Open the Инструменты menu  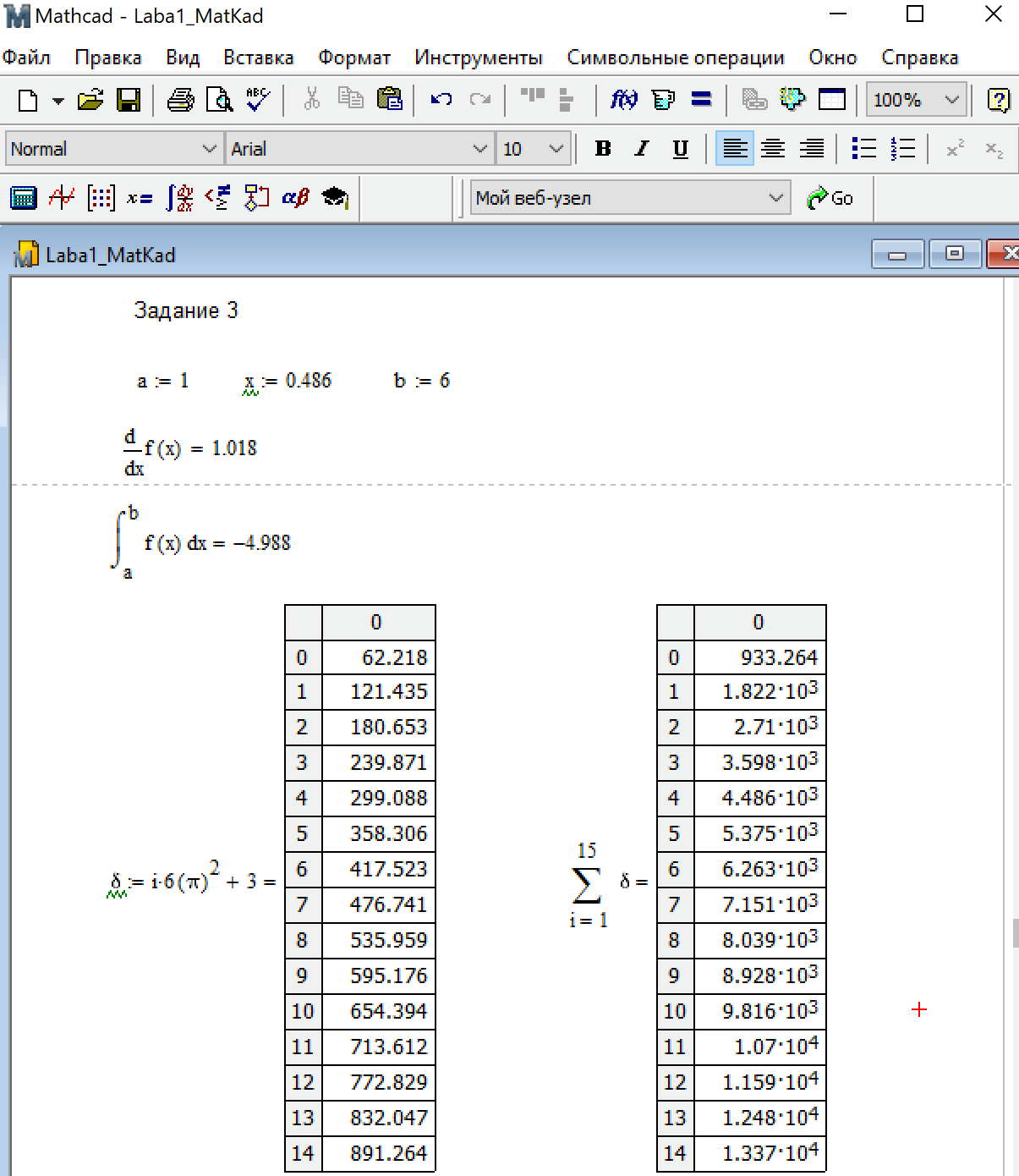[x=479, y=58]
